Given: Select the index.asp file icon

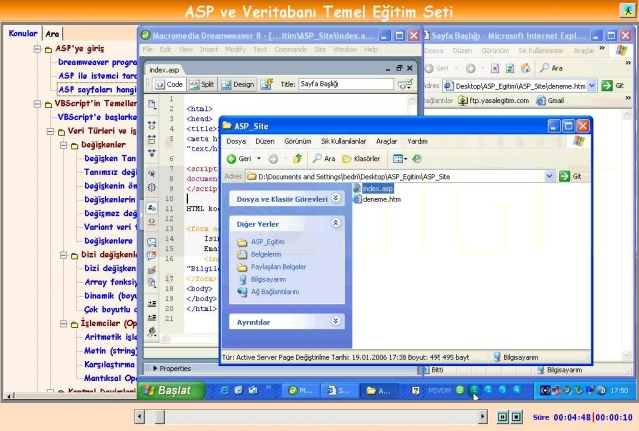Looking at the screenshot, I should pos(357,188).
